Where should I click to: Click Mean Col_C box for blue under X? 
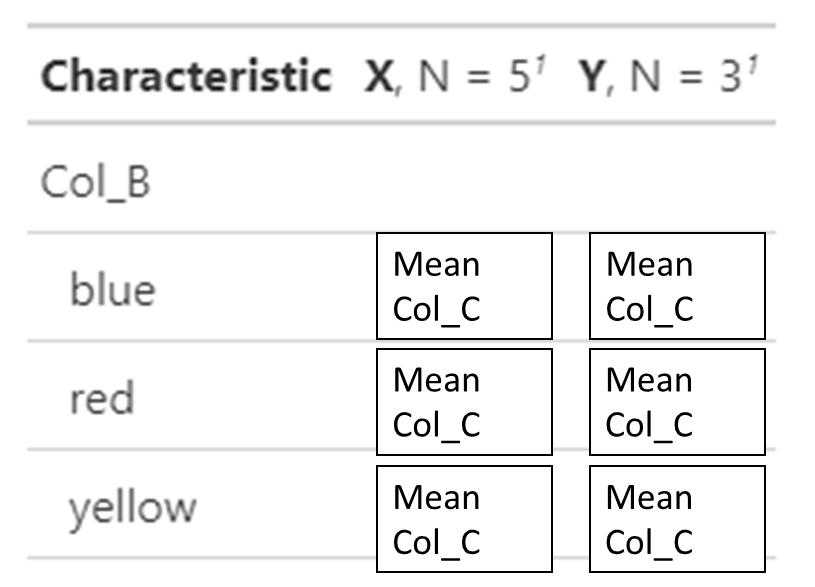click(x=464, y=286)
